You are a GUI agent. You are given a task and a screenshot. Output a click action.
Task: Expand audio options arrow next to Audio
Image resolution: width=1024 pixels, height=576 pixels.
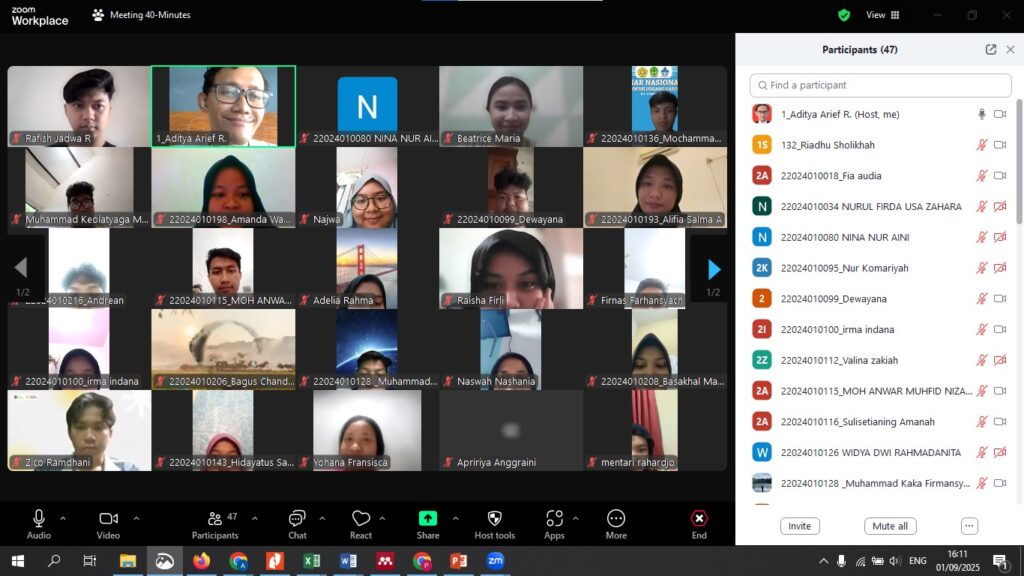(x=63, y=519)
